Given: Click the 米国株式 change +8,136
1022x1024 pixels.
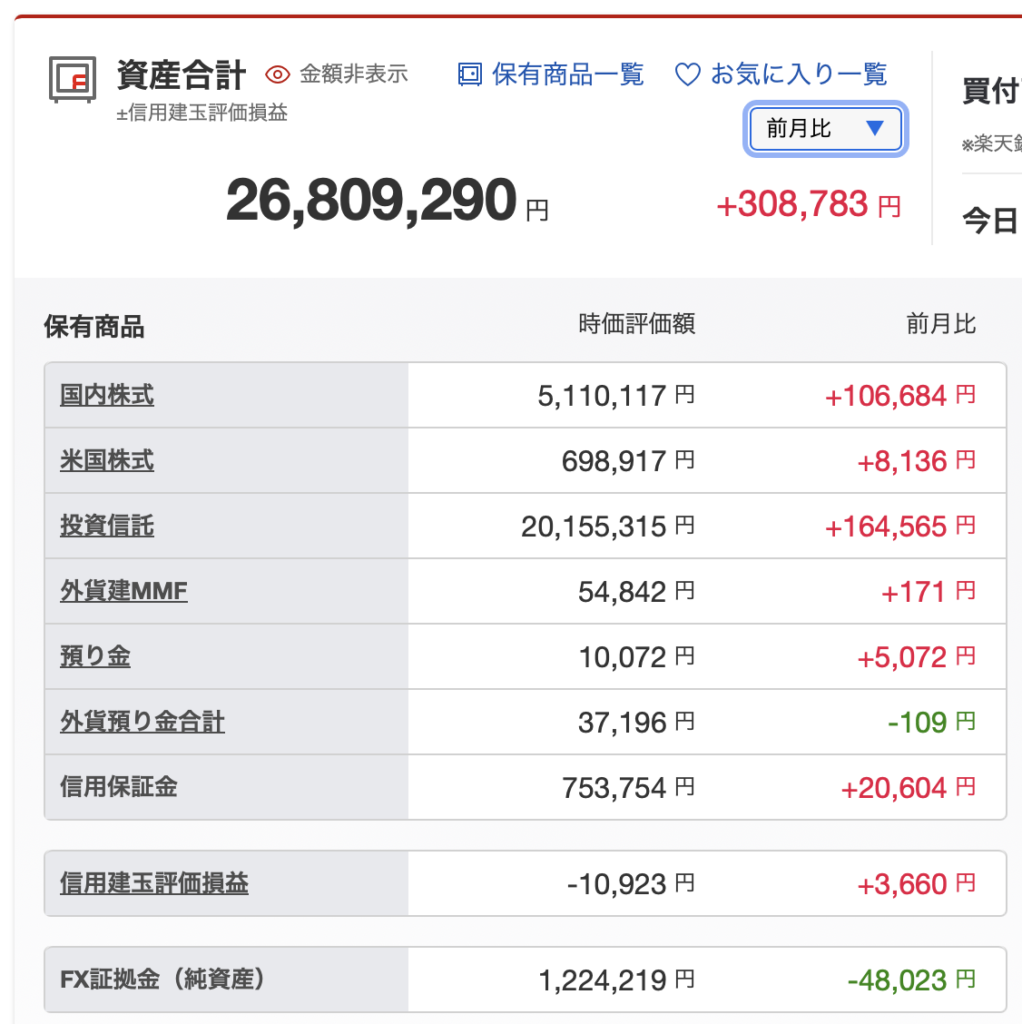Looking at the screenshot, I should (902, 461).
